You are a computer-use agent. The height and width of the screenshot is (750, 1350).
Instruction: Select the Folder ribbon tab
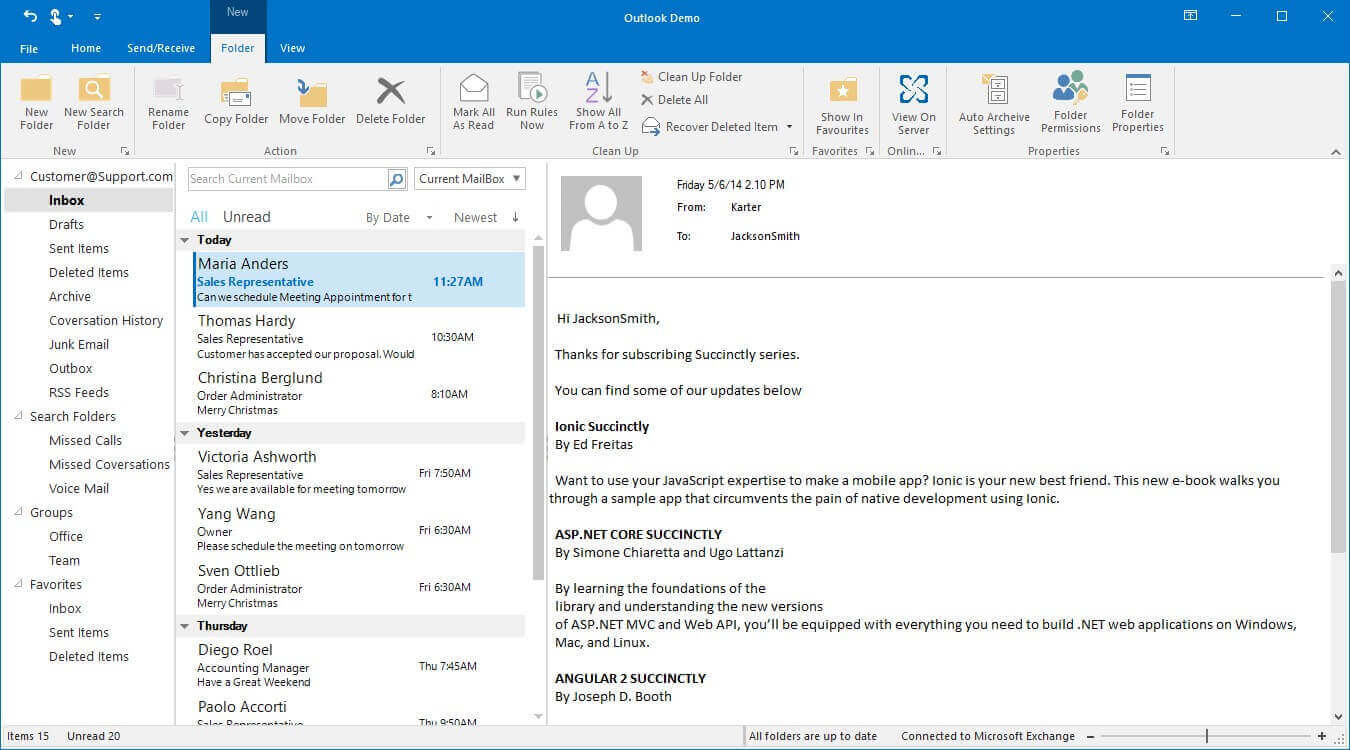coord(238,48)
